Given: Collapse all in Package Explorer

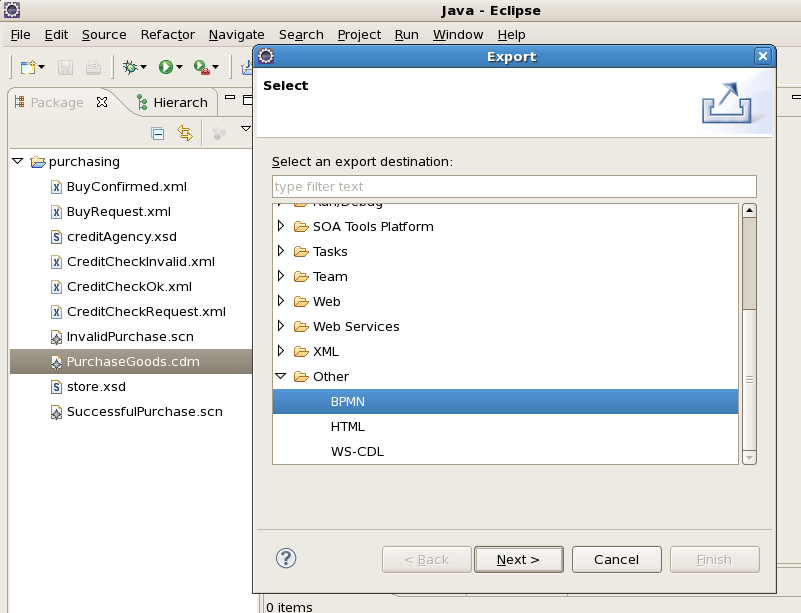Looking at the screenshot, I should (x=158, y=134).
